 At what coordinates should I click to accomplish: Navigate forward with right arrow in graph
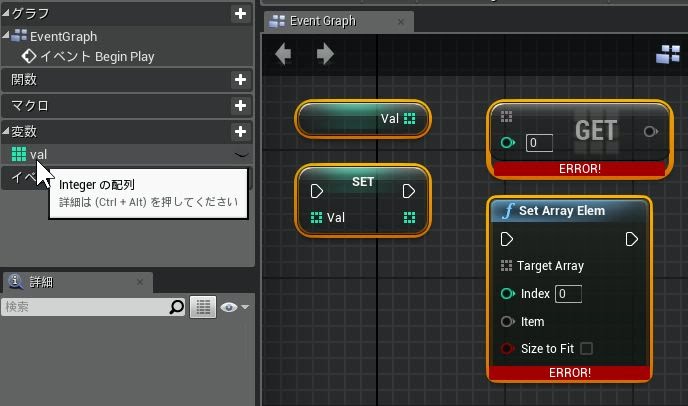tap(325, 54)
